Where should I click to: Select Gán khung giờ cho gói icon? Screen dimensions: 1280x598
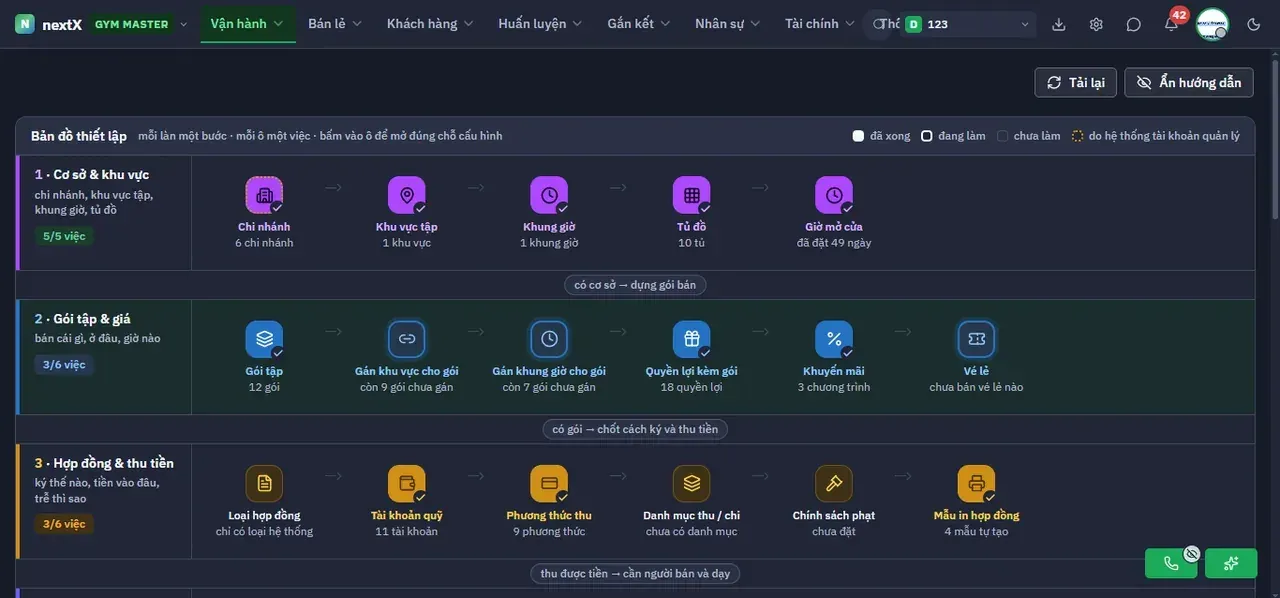pos(549,339)
